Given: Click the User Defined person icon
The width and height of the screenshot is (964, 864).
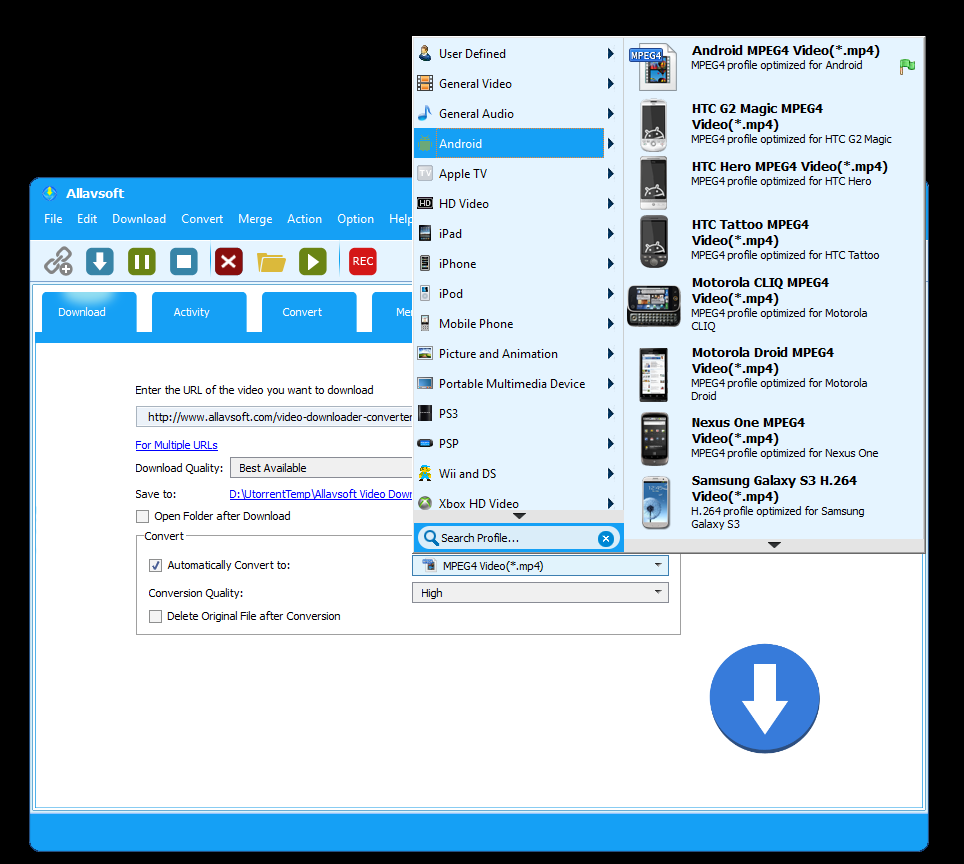Looking at the screenshot, I should point(425,53).
